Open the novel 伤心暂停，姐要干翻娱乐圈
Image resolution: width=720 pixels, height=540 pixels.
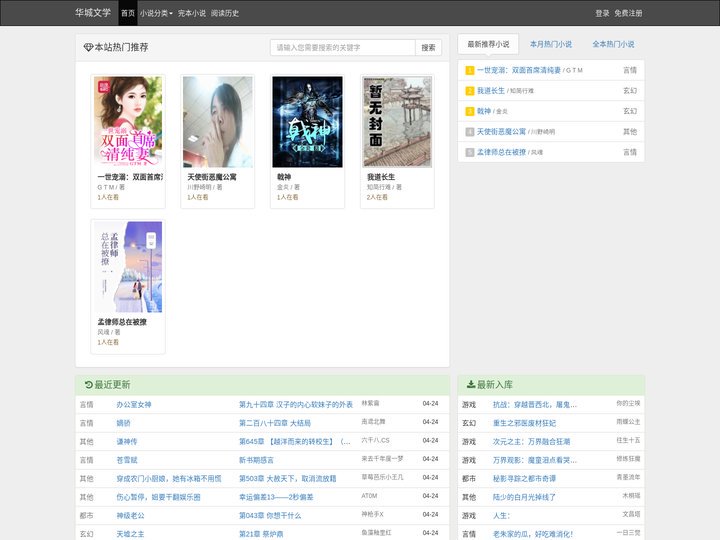[158, 497]
